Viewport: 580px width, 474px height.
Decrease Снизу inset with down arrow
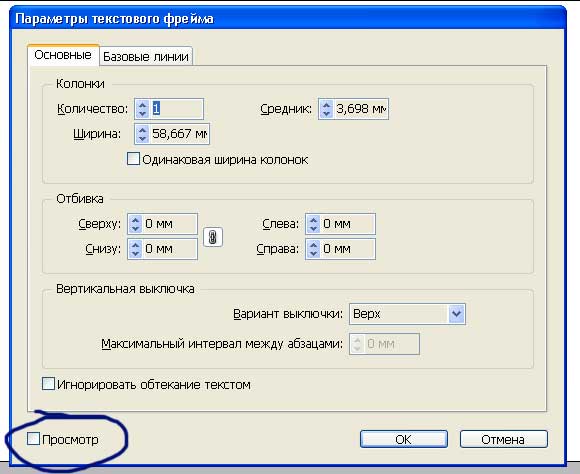pos(135,253)
